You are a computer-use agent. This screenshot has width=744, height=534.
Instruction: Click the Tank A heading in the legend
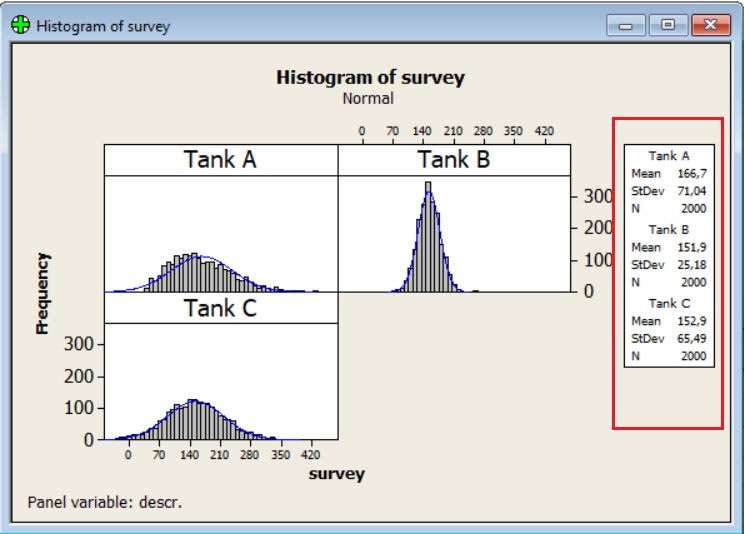669,156
